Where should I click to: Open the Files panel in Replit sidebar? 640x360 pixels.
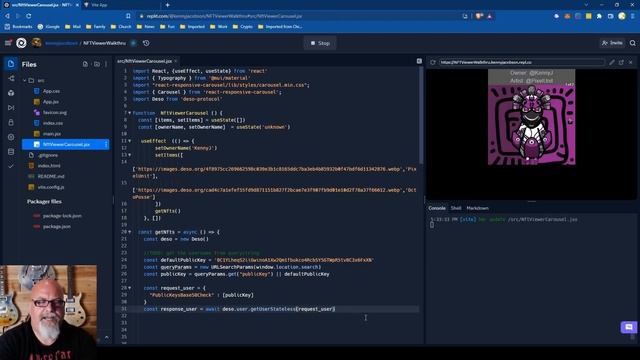click(x=11, y=64)
